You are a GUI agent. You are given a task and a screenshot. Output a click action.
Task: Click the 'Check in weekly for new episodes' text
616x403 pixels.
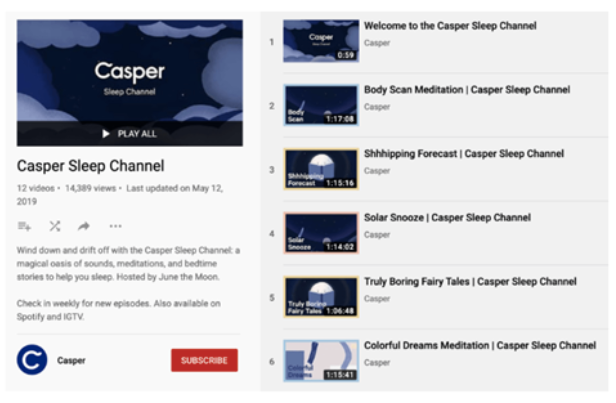[118, 310]
